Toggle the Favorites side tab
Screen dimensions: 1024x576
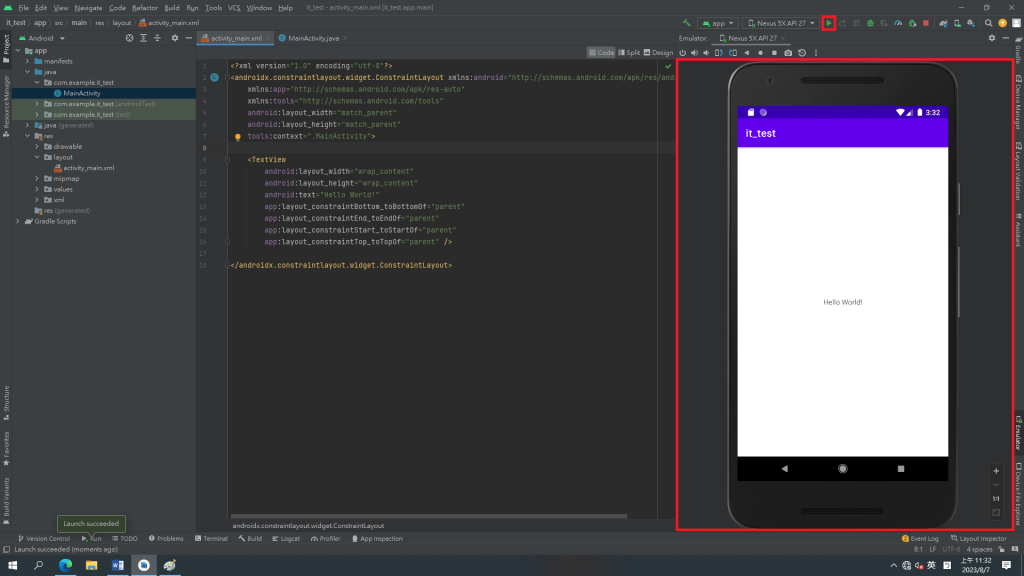(x=6, y=449)
